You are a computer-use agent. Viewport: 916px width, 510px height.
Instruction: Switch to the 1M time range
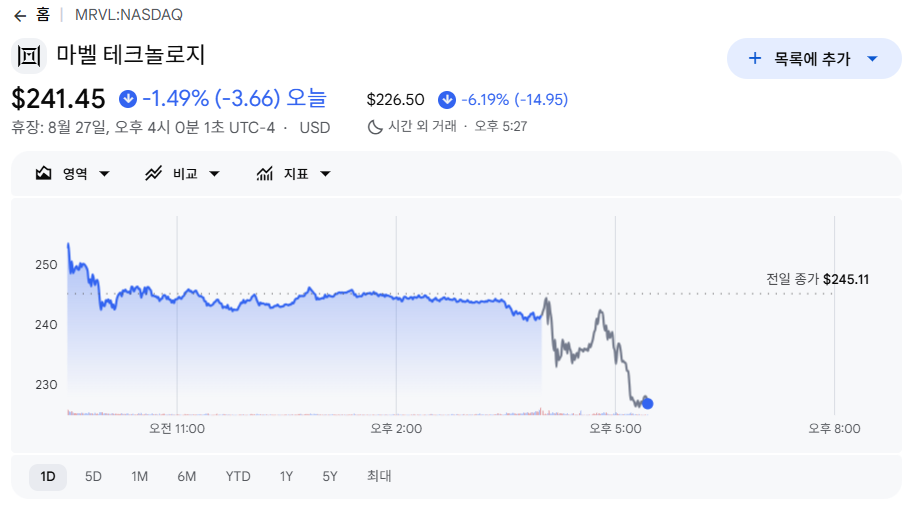(x=139, y=477)
